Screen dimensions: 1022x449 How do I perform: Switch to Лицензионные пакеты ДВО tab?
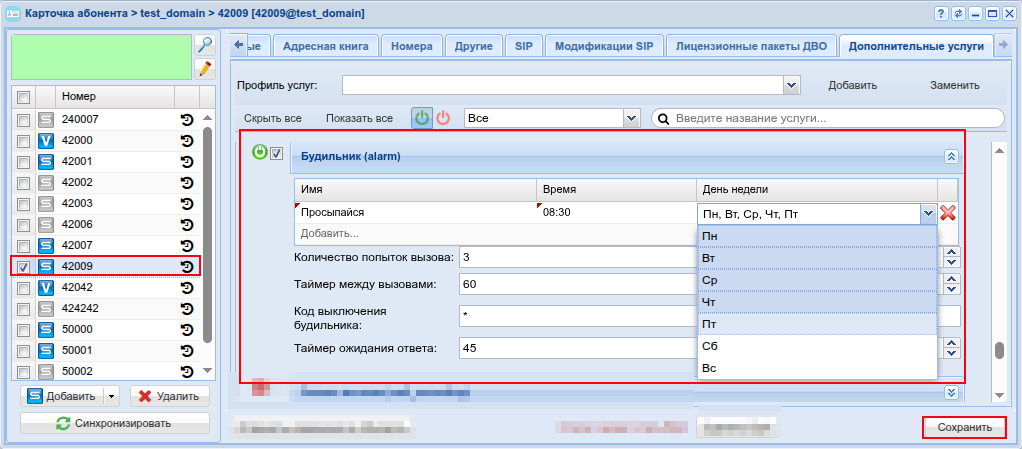click(x=752, y=46)
